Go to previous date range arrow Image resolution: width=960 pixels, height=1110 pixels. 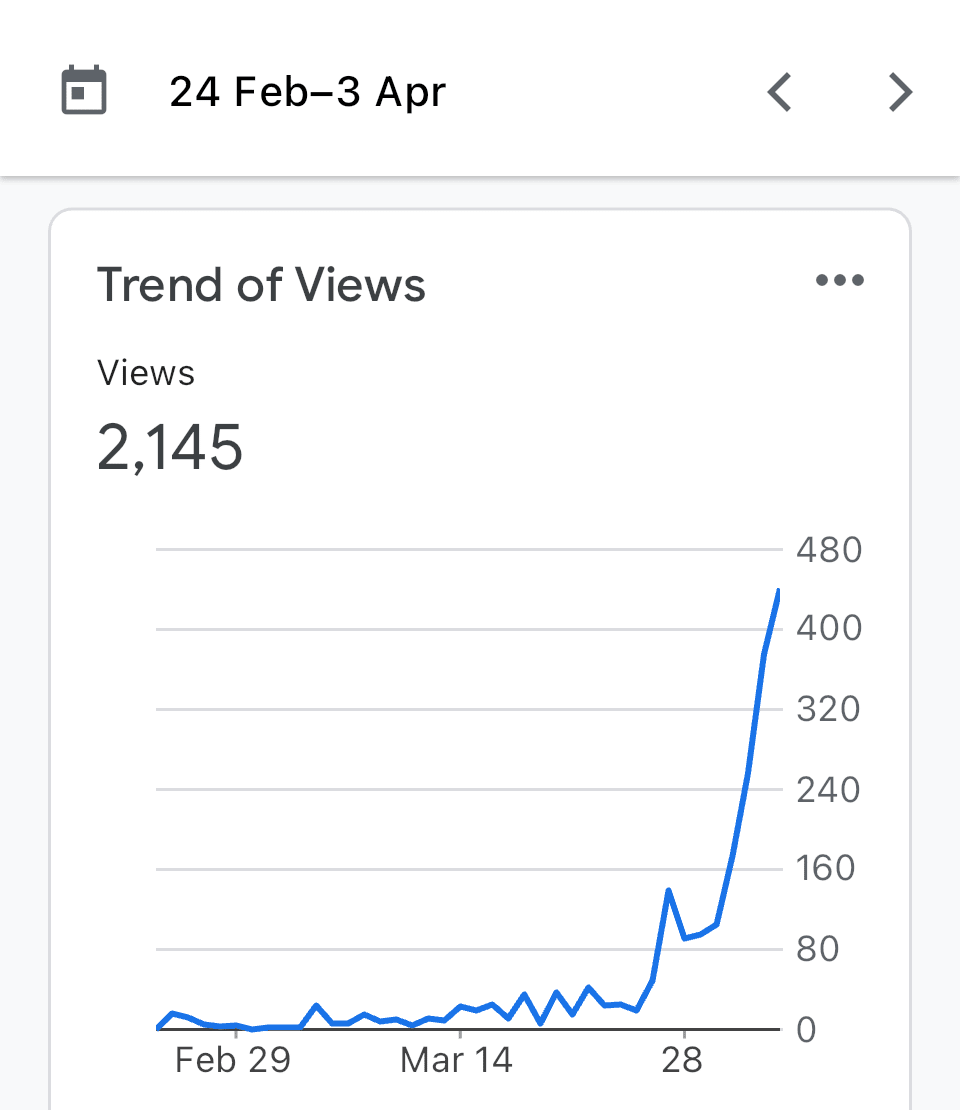pyautogui.click(x=779, y=92)
